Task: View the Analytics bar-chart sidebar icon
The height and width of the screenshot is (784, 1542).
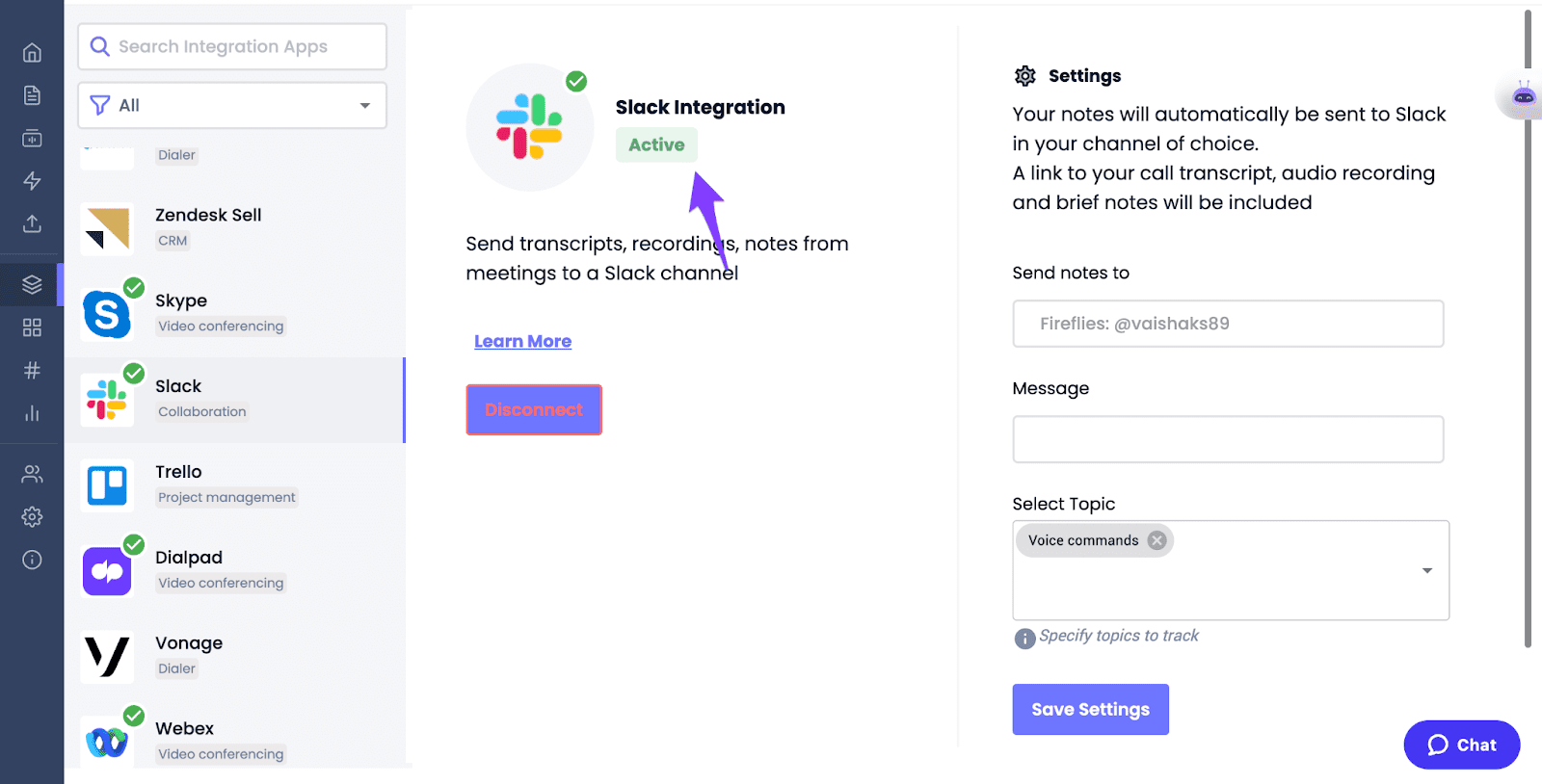Action: (x=32, y=412)
